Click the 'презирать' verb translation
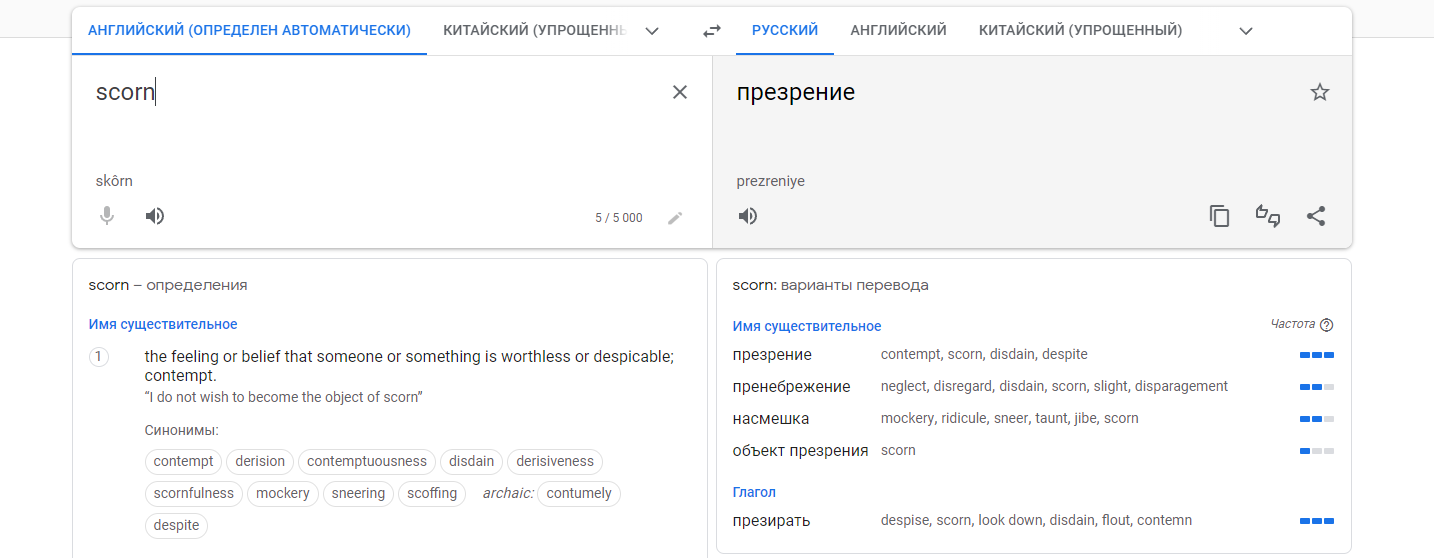The height and width of the screenshot is (558, 1434). click(771, 521)
